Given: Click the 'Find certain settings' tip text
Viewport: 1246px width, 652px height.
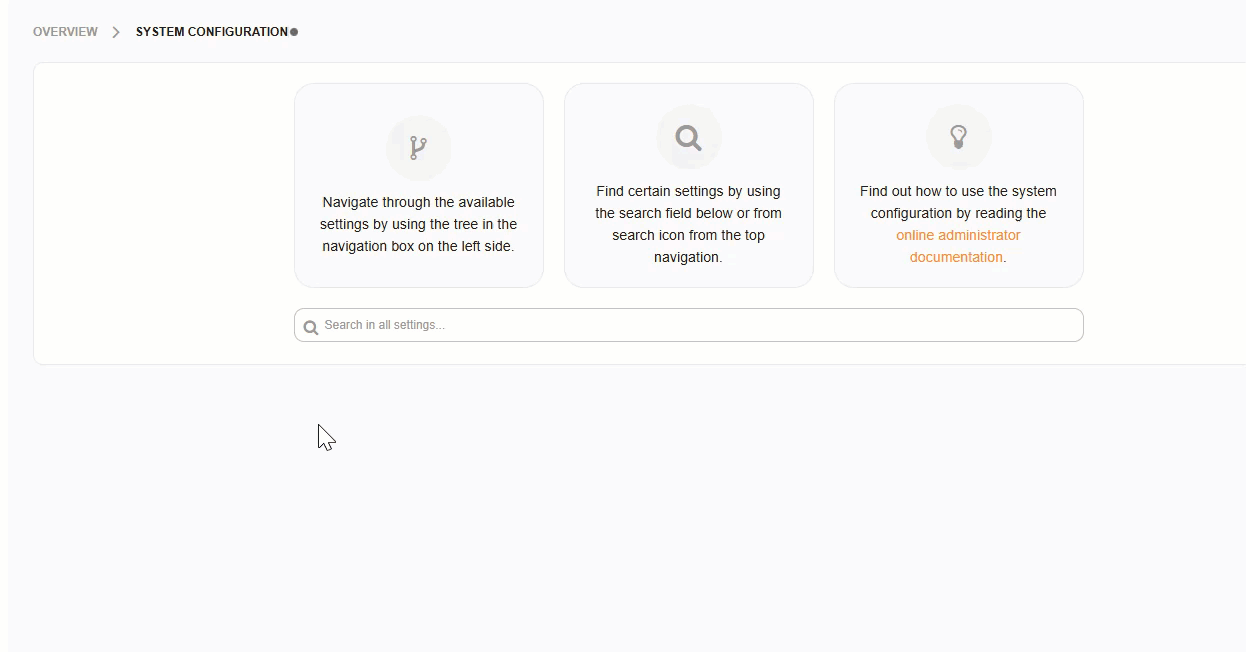Looking at the screenshot, I should tap(688, 191).
